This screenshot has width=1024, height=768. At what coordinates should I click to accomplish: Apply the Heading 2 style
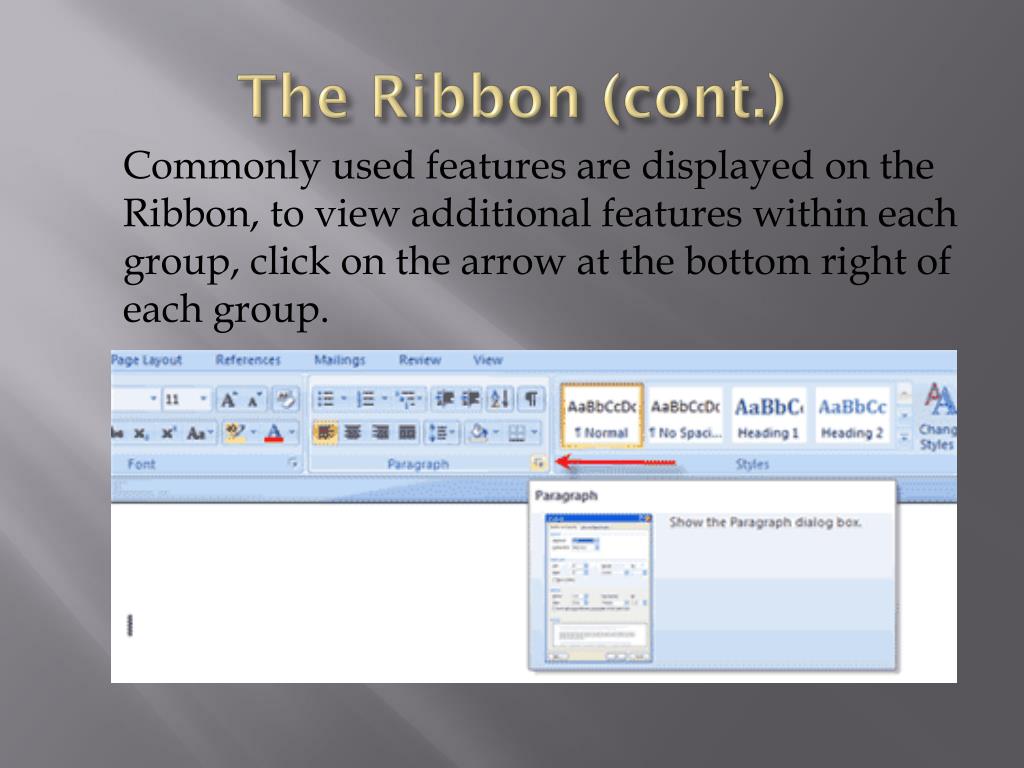click(852, 417)
